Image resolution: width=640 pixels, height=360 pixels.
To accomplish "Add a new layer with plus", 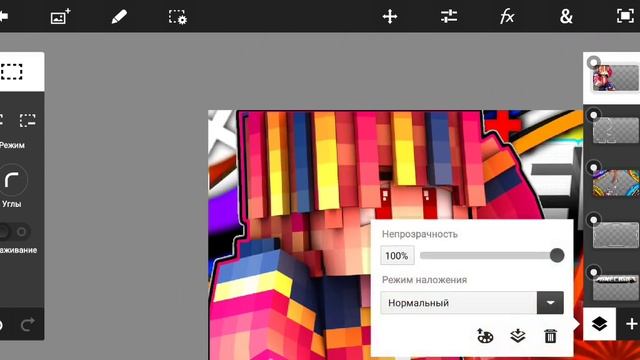I will pyautogui.click(x=631, y=324).
